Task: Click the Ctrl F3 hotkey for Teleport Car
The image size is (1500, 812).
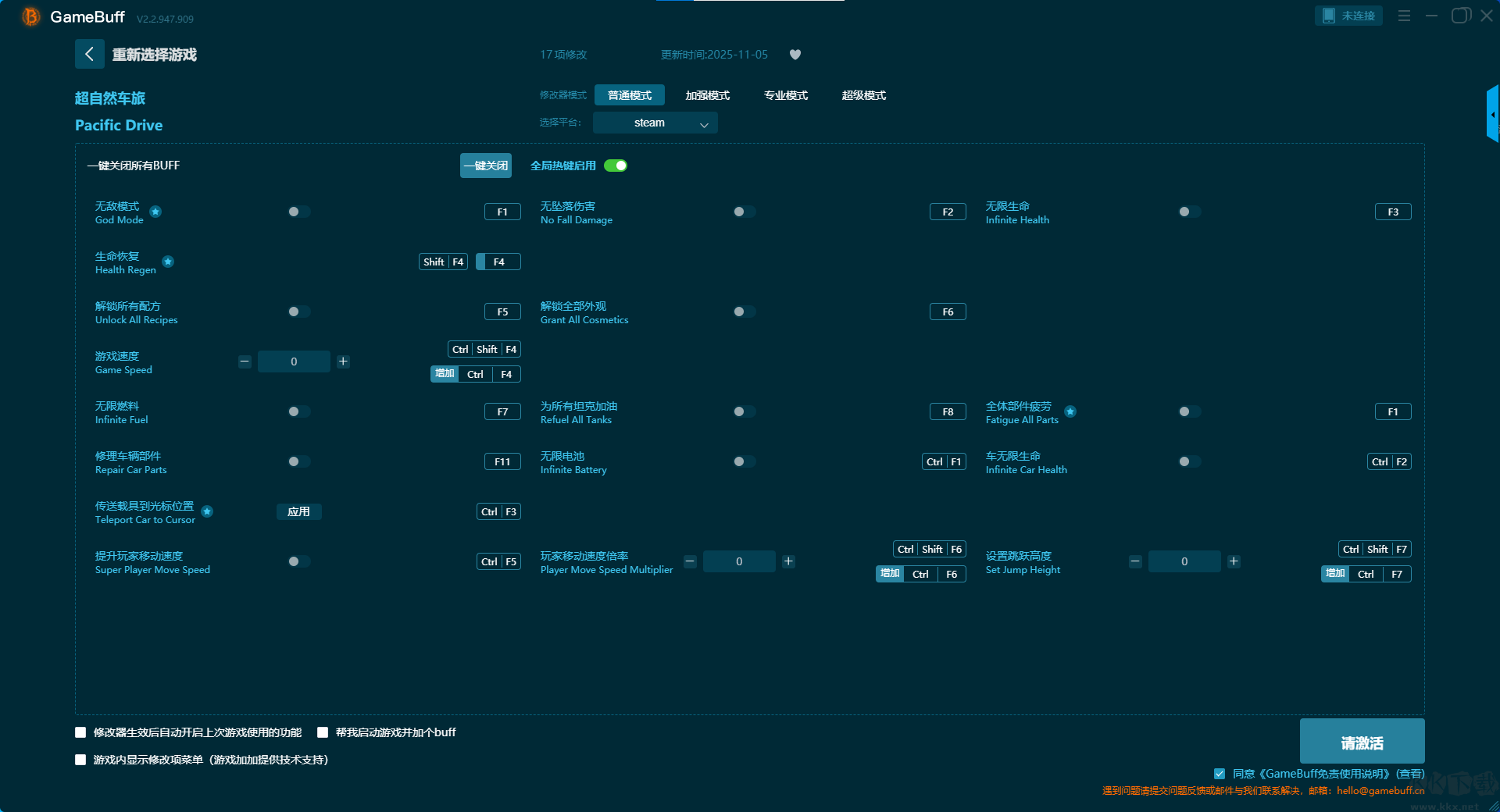Action: click(498, 511)
